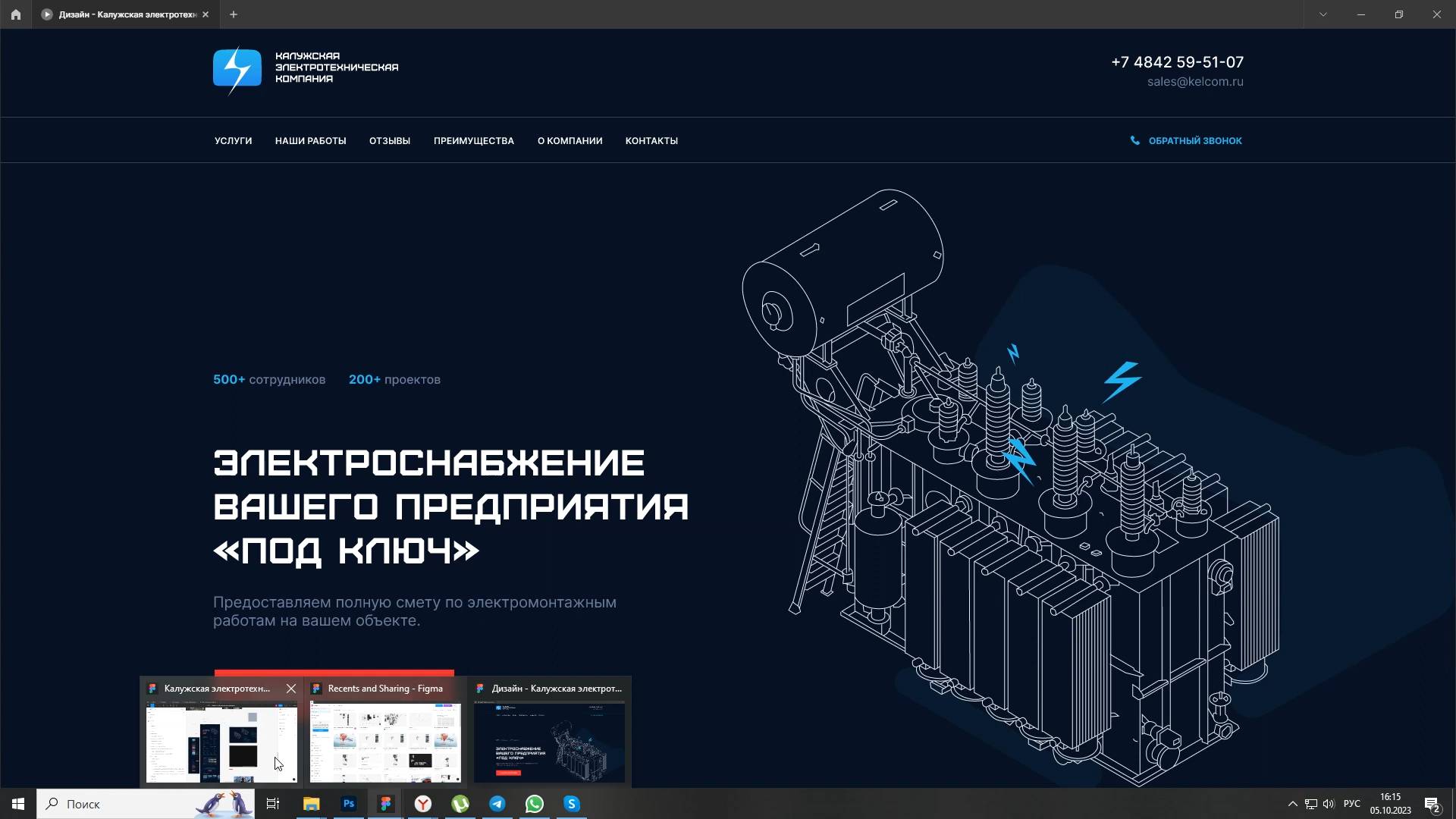
Task: Click the browser home button
Action: [15, 14]
